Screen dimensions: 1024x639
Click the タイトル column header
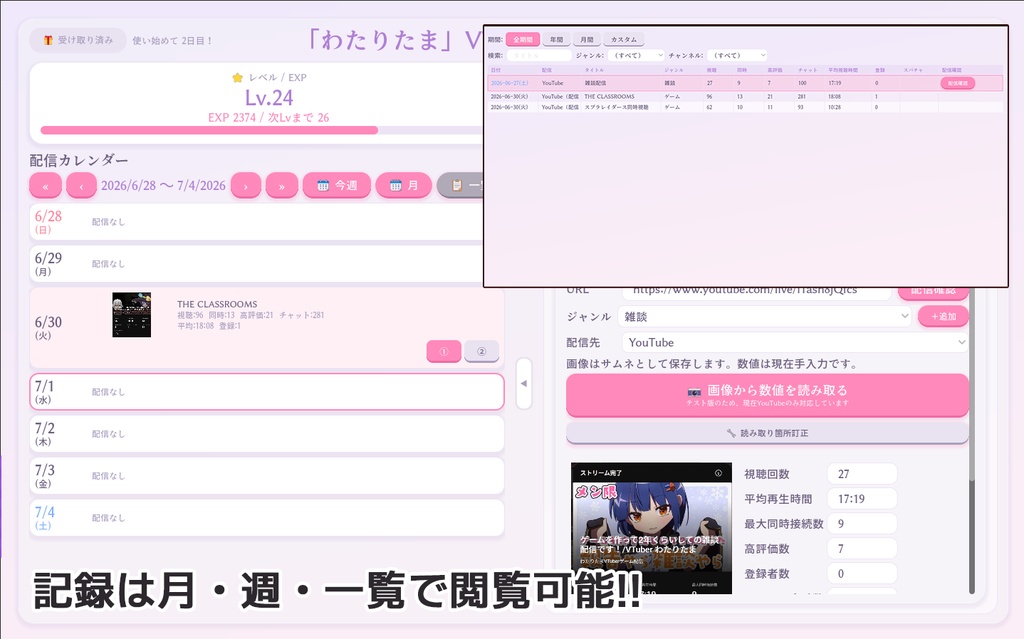(594, 70)
